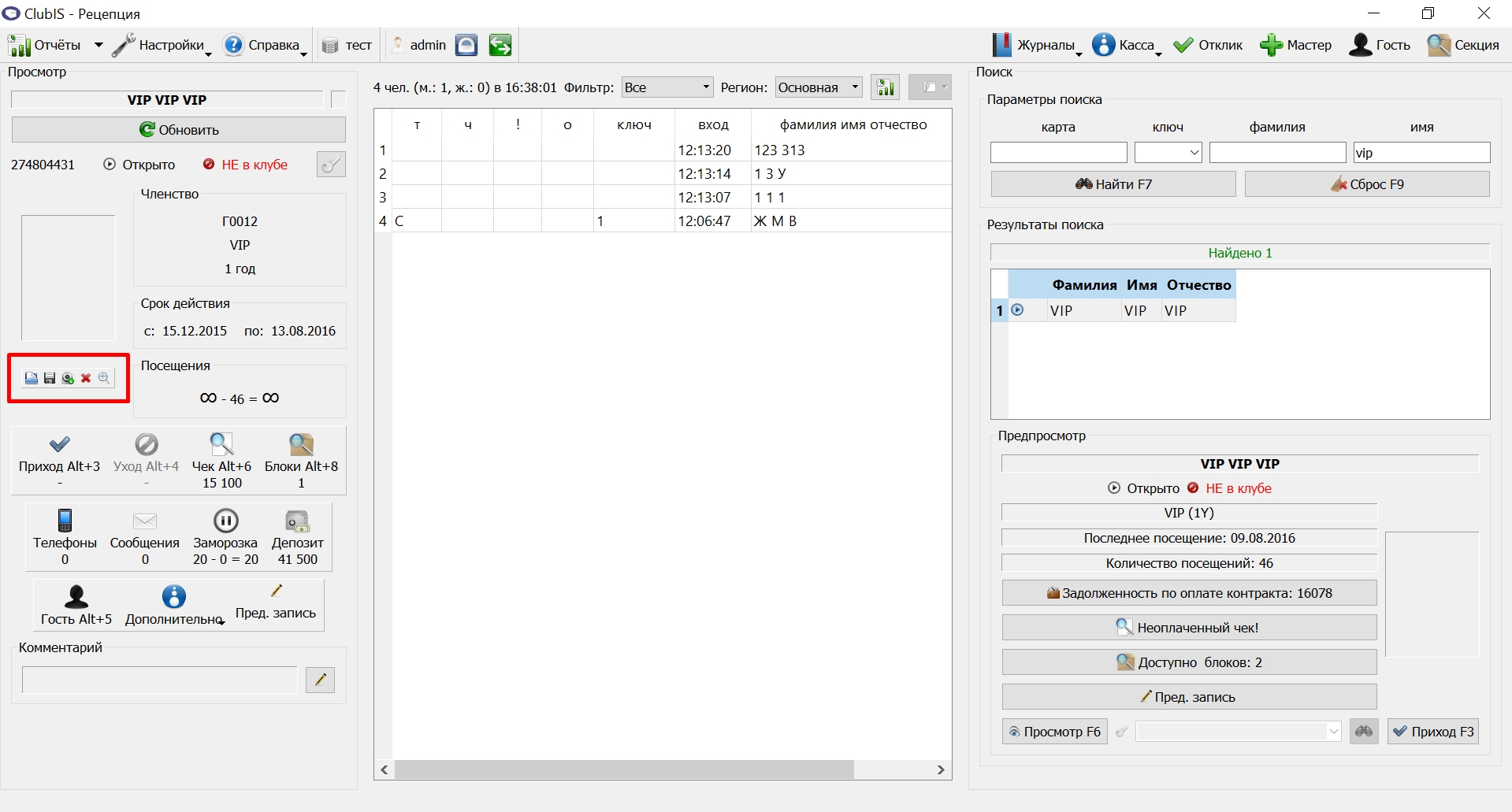Edit the comment with pencil button

click(320, 680)
